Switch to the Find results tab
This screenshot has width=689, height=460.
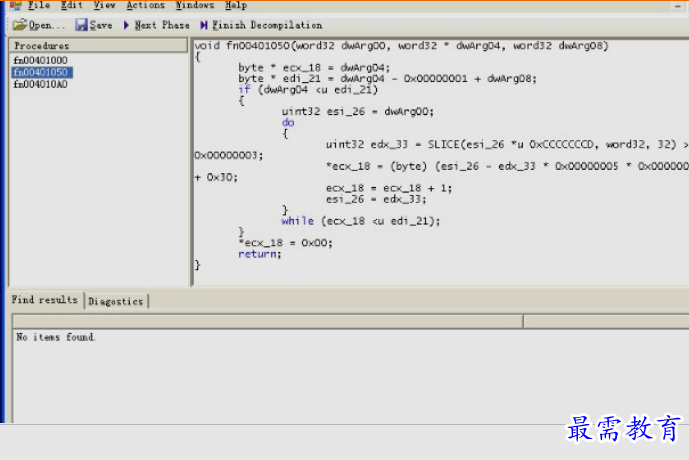(44, 300)
